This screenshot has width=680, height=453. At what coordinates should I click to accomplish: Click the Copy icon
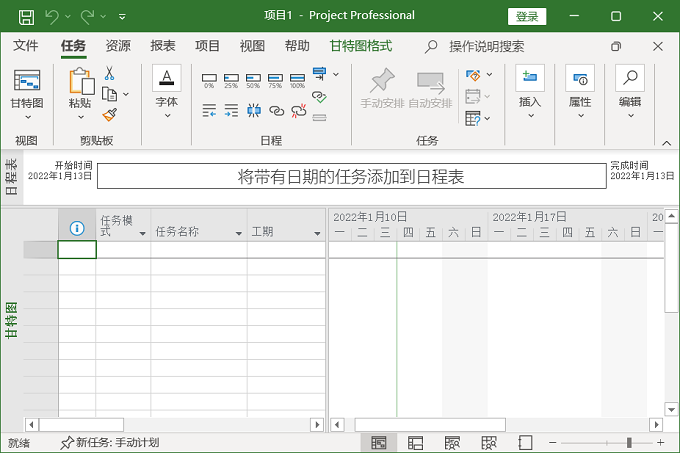point(109,94)
